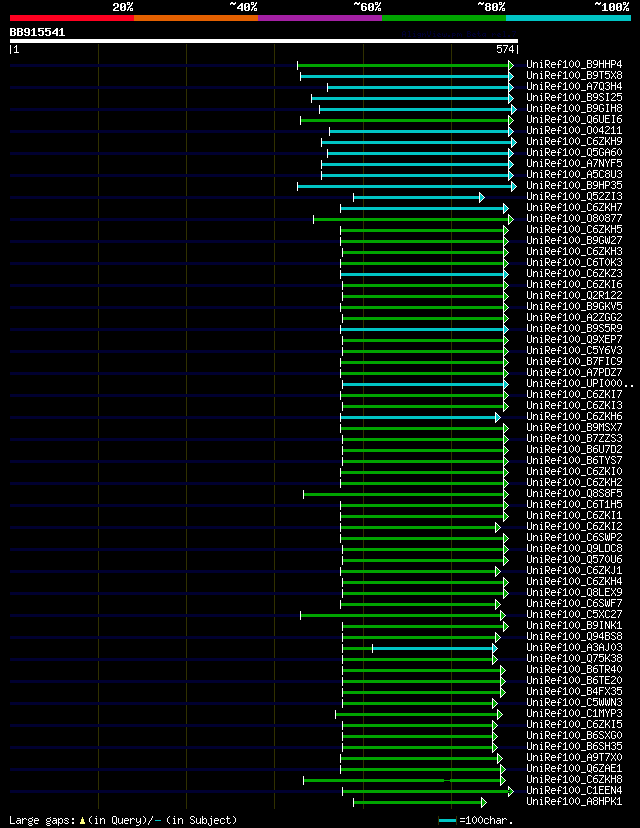Click the cyan alignment bar for C6ZKH6

420,418
